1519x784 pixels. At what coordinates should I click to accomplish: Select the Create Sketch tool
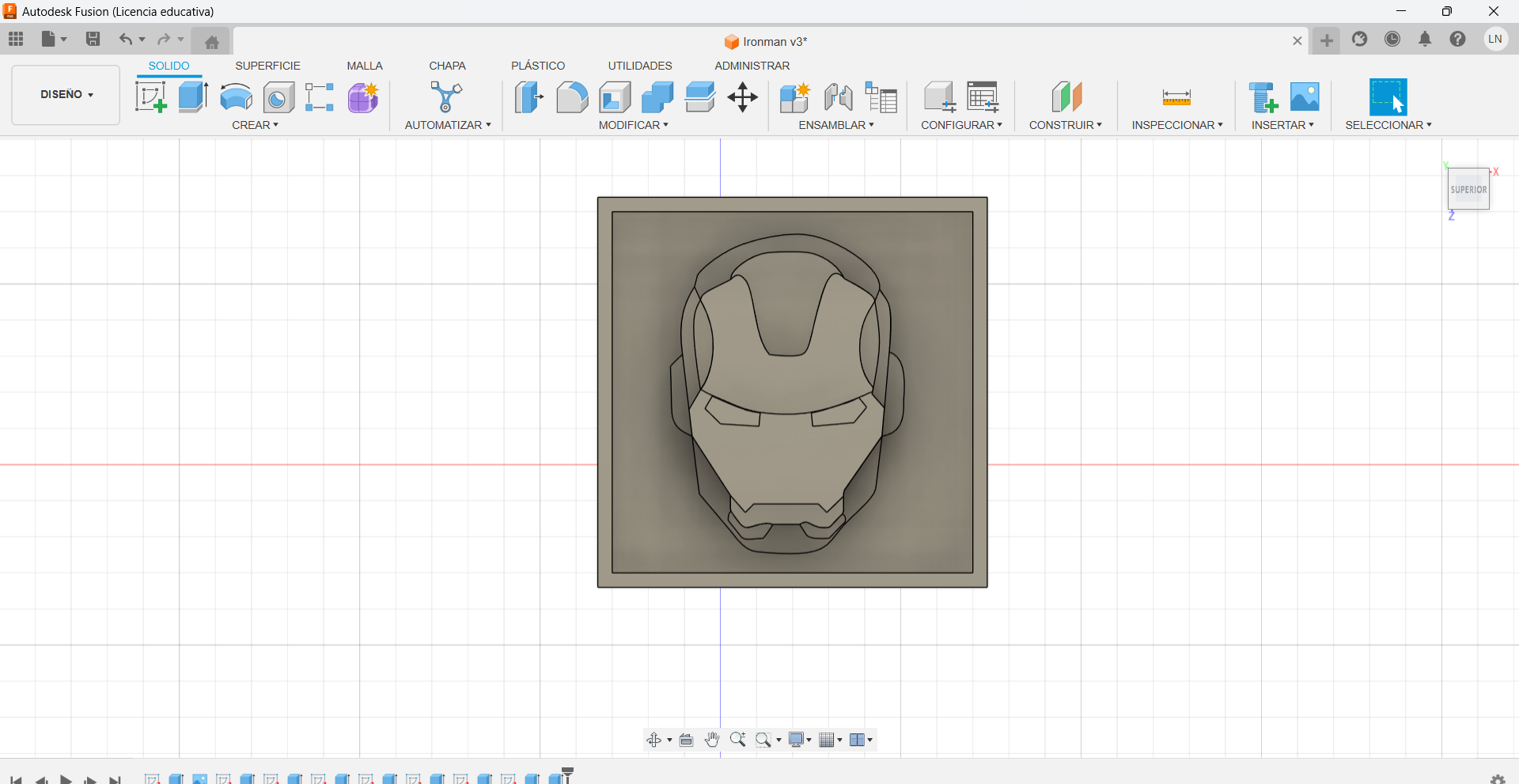click(151, 97)
